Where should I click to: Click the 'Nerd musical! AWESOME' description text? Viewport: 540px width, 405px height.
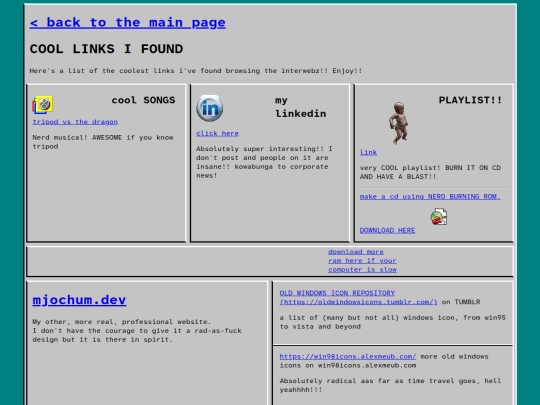pos(103,142)
